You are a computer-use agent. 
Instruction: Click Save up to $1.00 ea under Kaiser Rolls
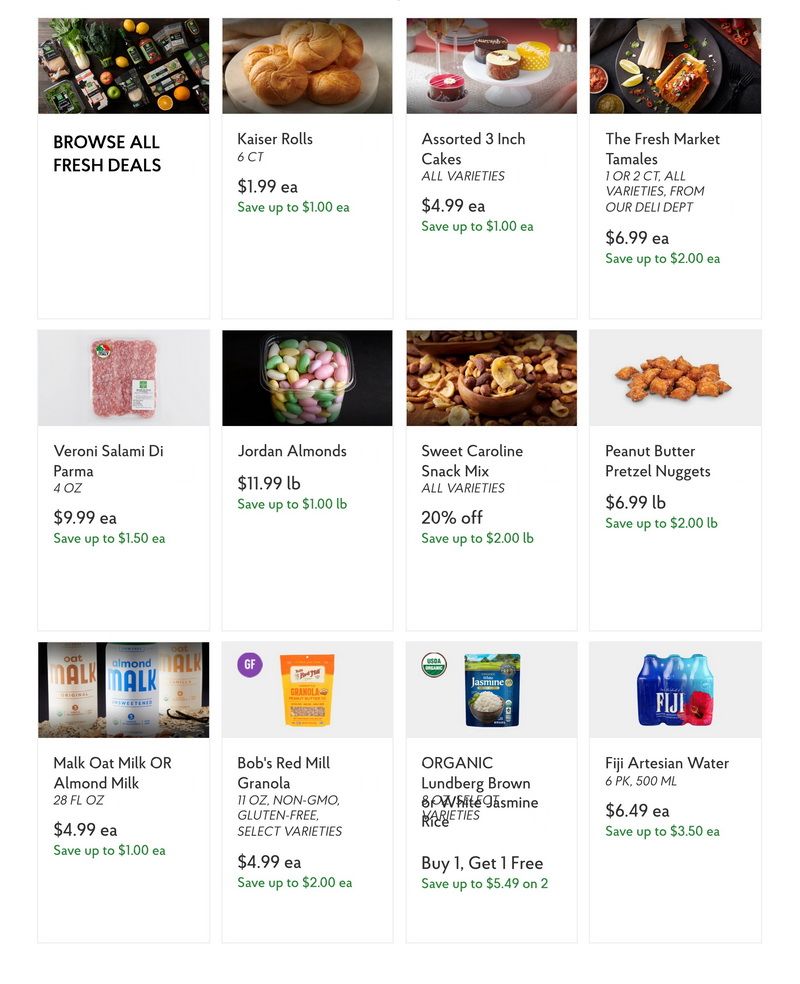point(293,207)
